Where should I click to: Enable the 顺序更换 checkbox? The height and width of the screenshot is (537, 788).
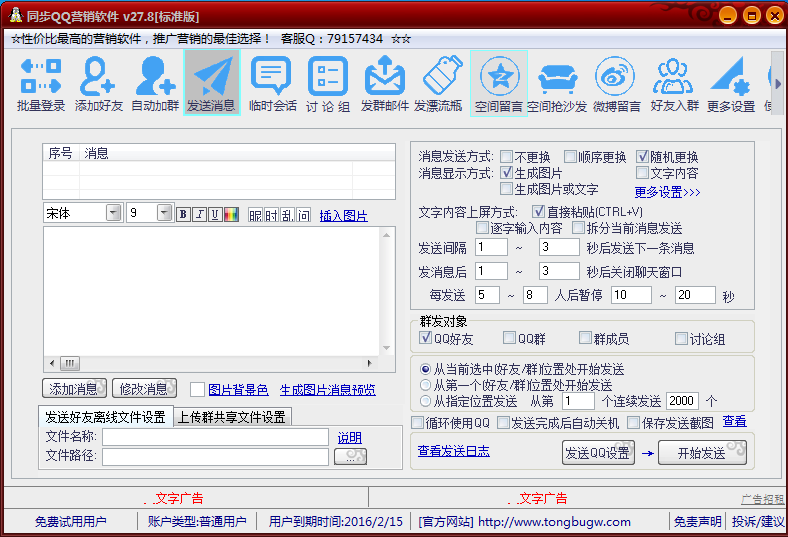[x=570, y=156]
